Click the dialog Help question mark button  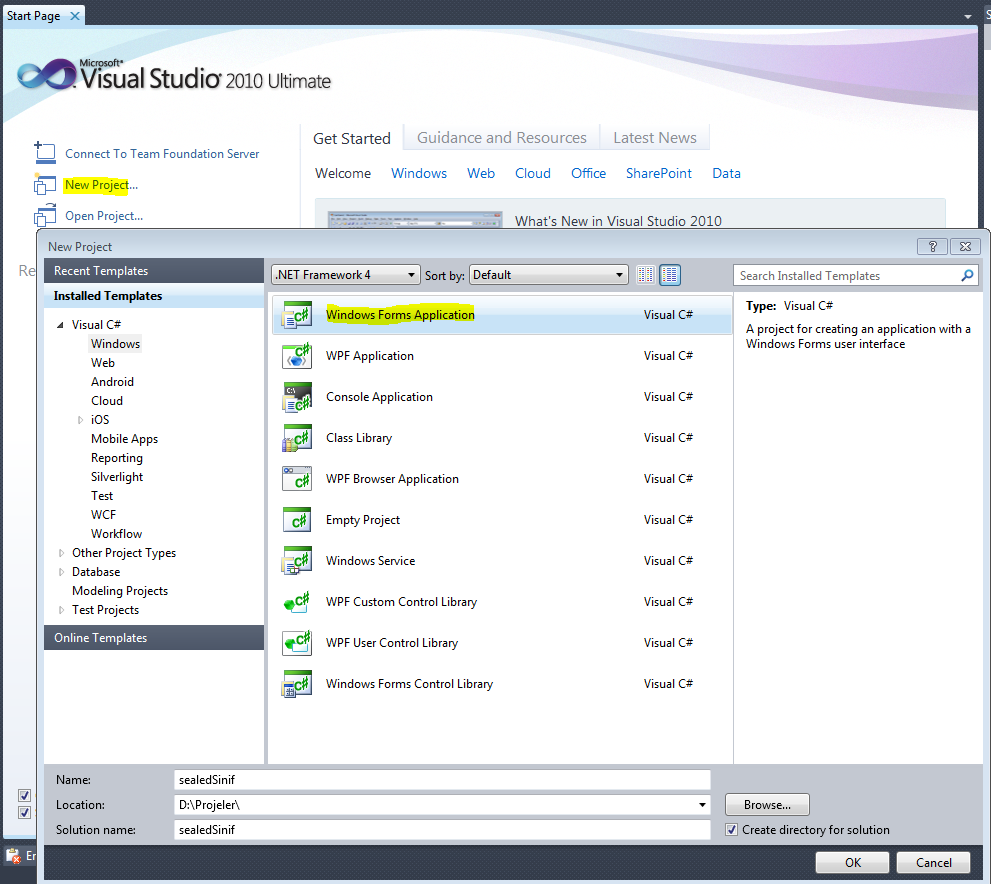pos(932,246)
